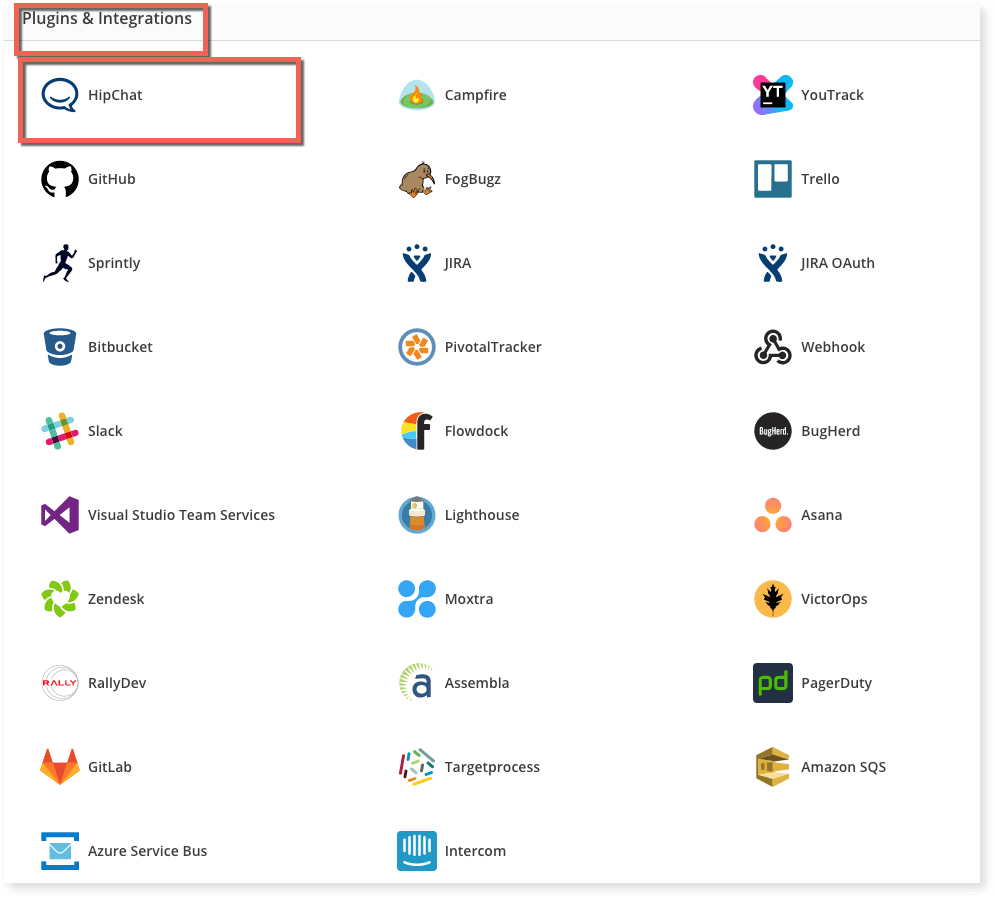Select the HipChat integration icon

click(x=59, y=95)
